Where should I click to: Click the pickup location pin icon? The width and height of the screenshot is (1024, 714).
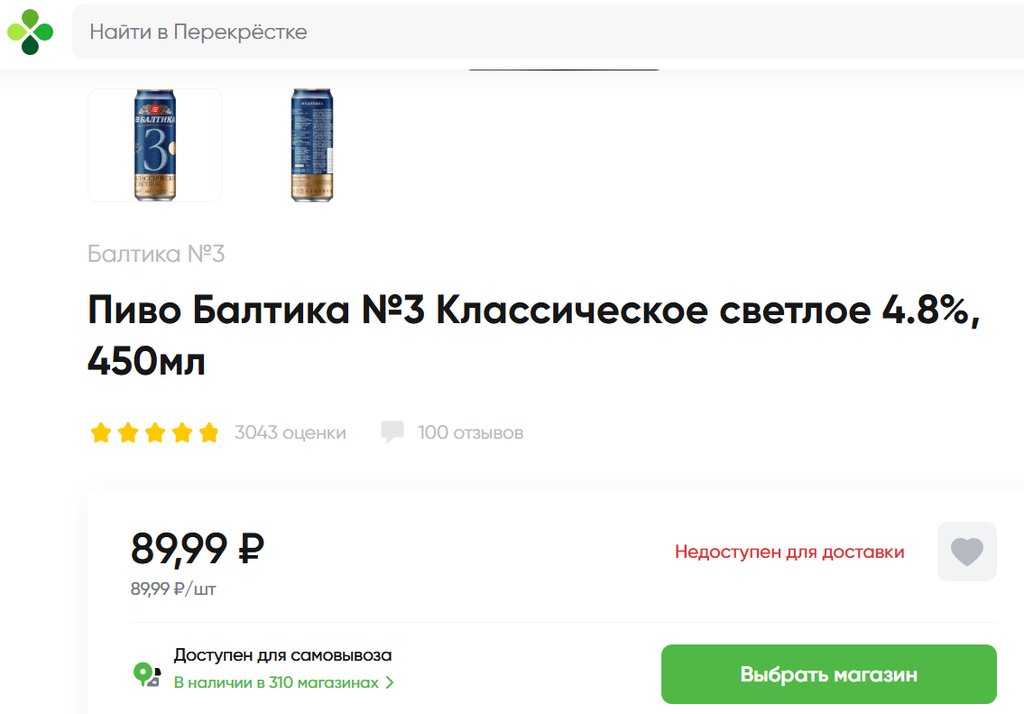tap(147, 674)
